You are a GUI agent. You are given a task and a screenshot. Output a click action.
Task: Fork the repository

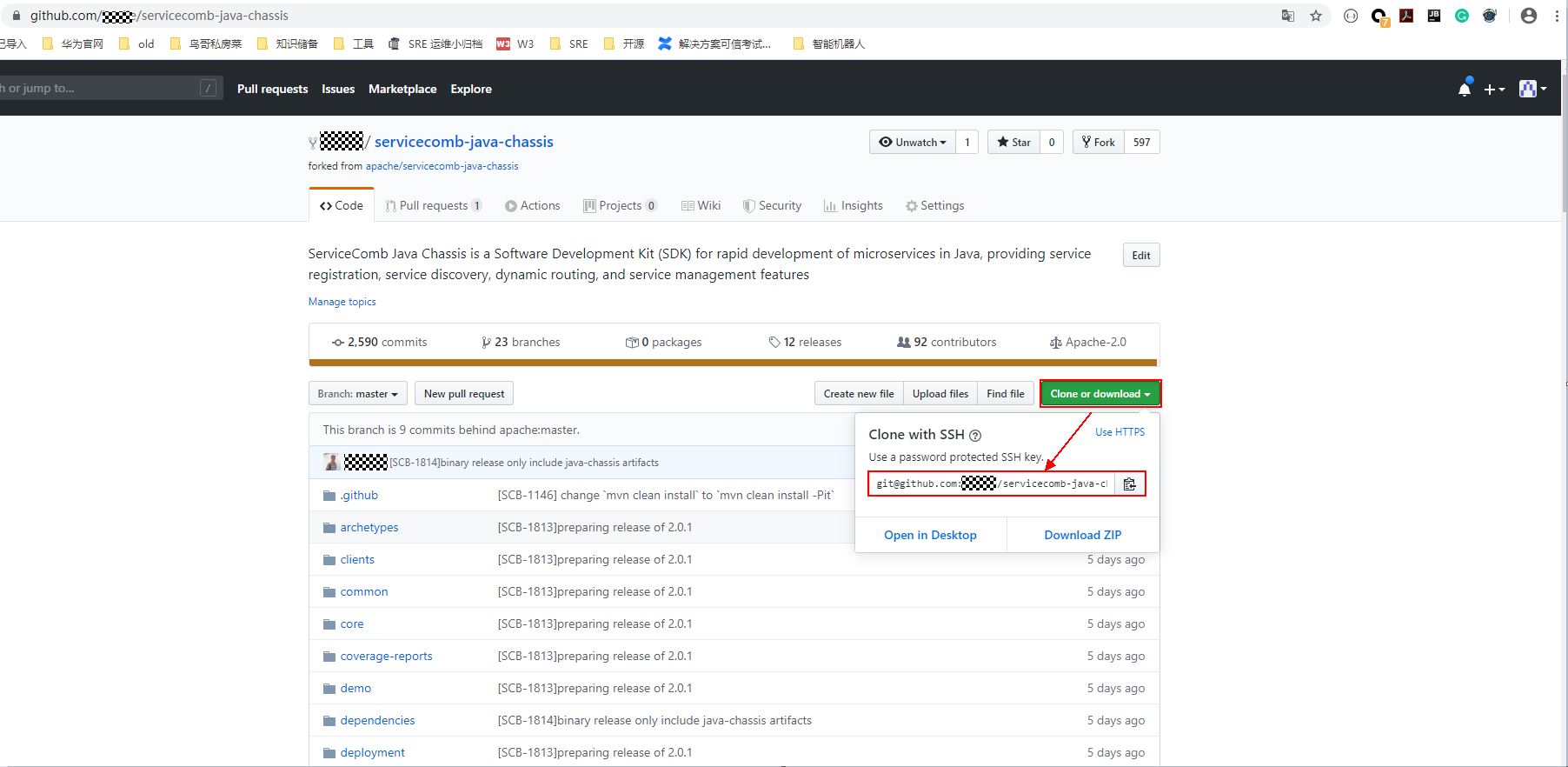1099,142
